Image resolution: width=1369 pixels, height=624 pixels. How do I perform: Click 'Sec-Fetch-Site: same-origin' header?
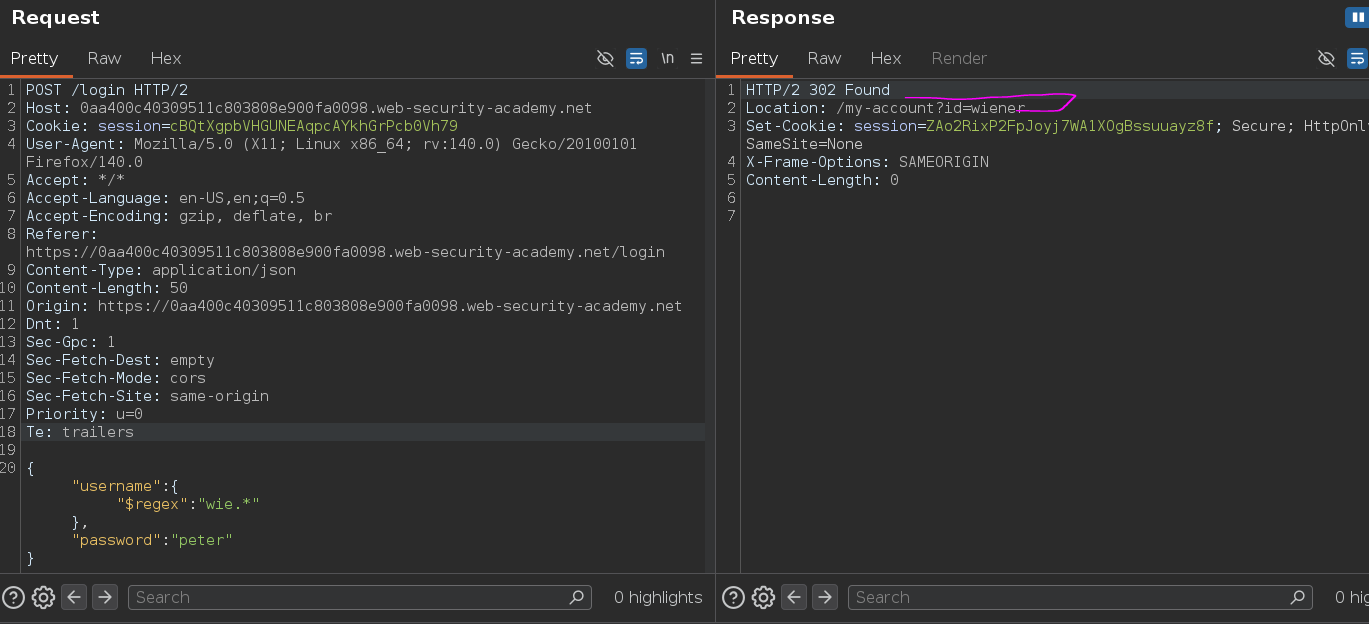point(148,396)
